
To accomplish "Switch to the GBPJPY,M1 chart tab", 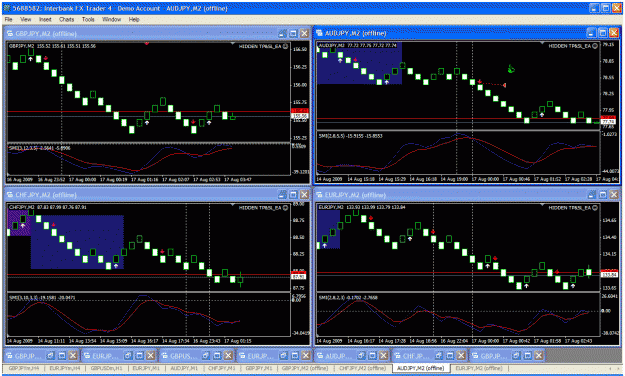I will pos(259,368).
